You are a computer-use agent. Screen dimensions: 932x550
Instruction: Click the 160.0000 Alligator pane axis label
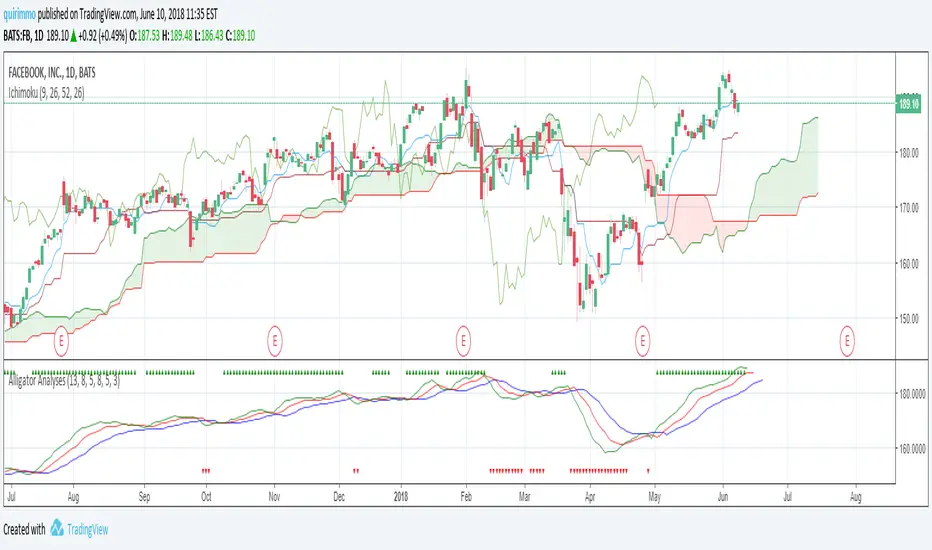tap(911, 449)
